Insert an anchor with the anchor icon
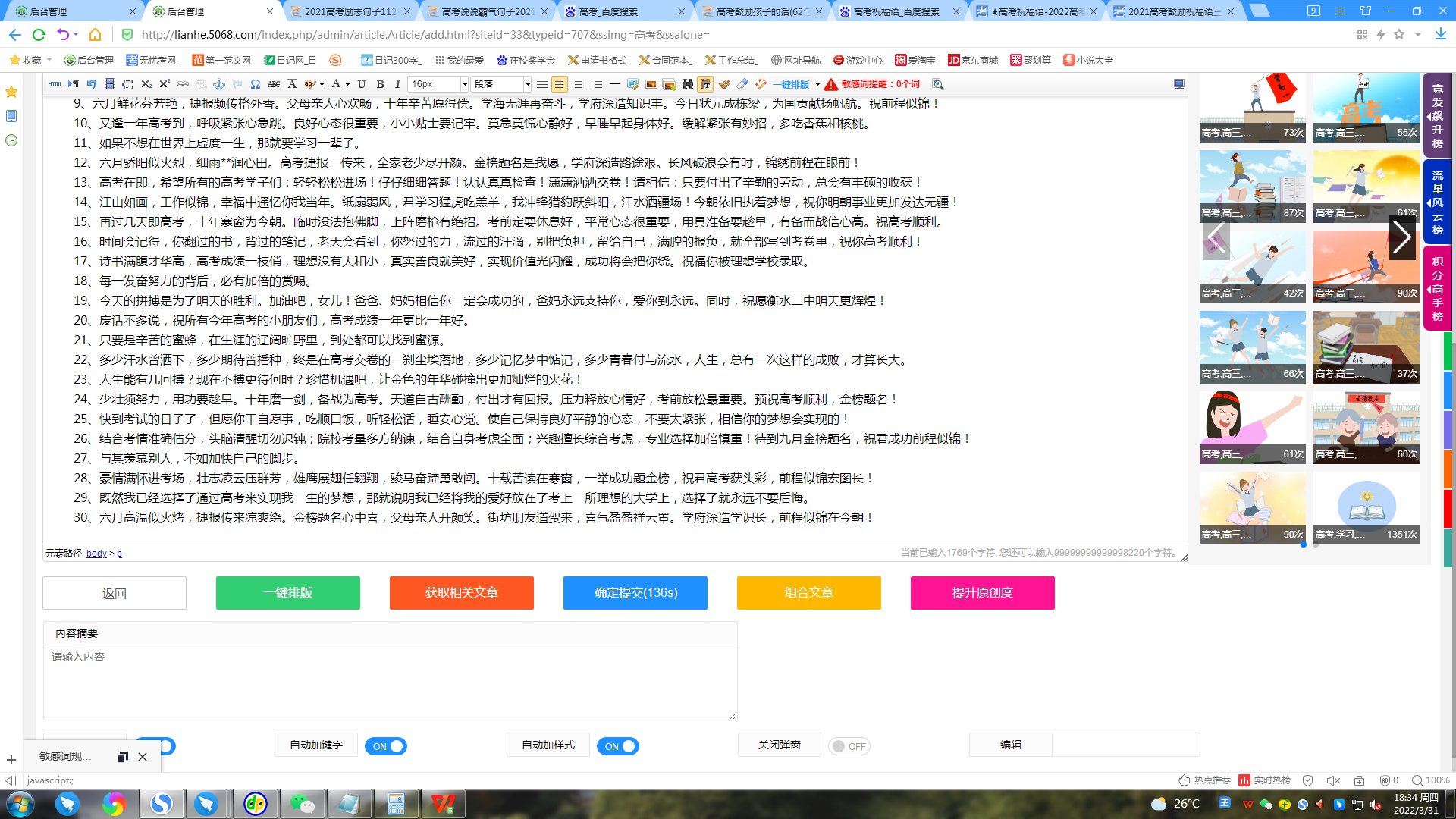1456x819 pixels. [219, 84]
